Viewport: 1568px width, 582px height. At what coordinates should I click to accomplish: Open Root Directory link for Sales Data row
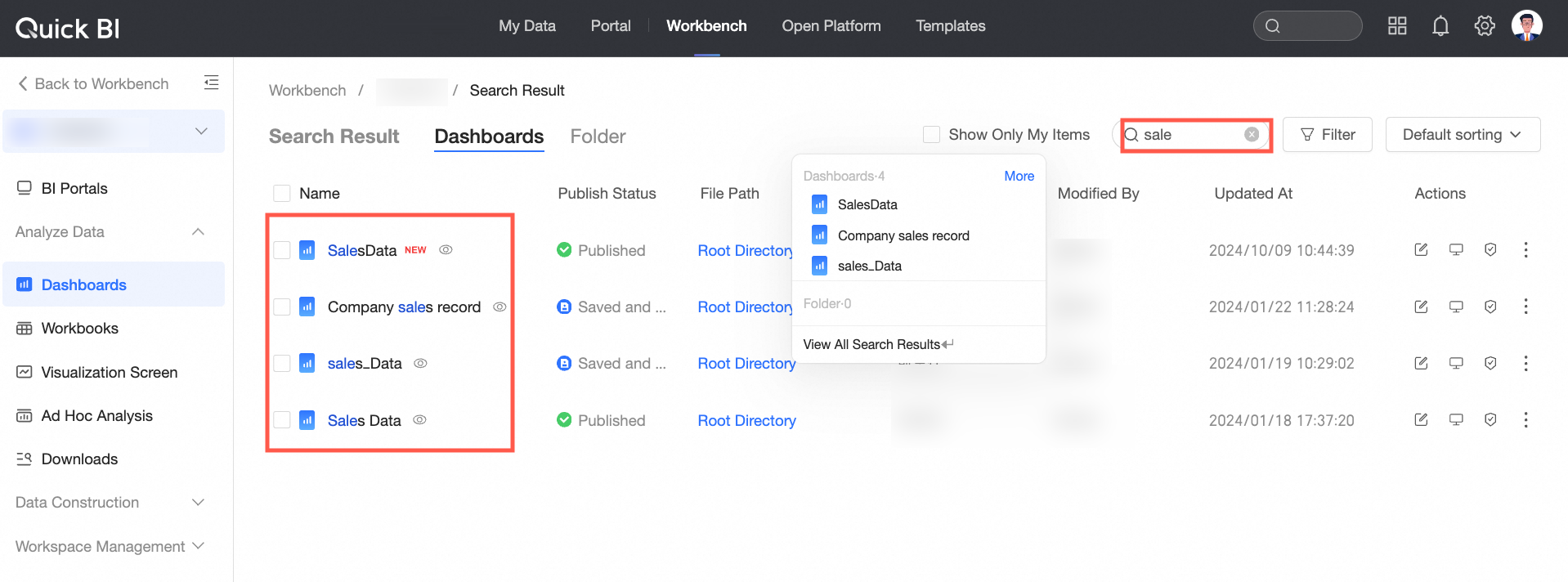tap(746, 420)
